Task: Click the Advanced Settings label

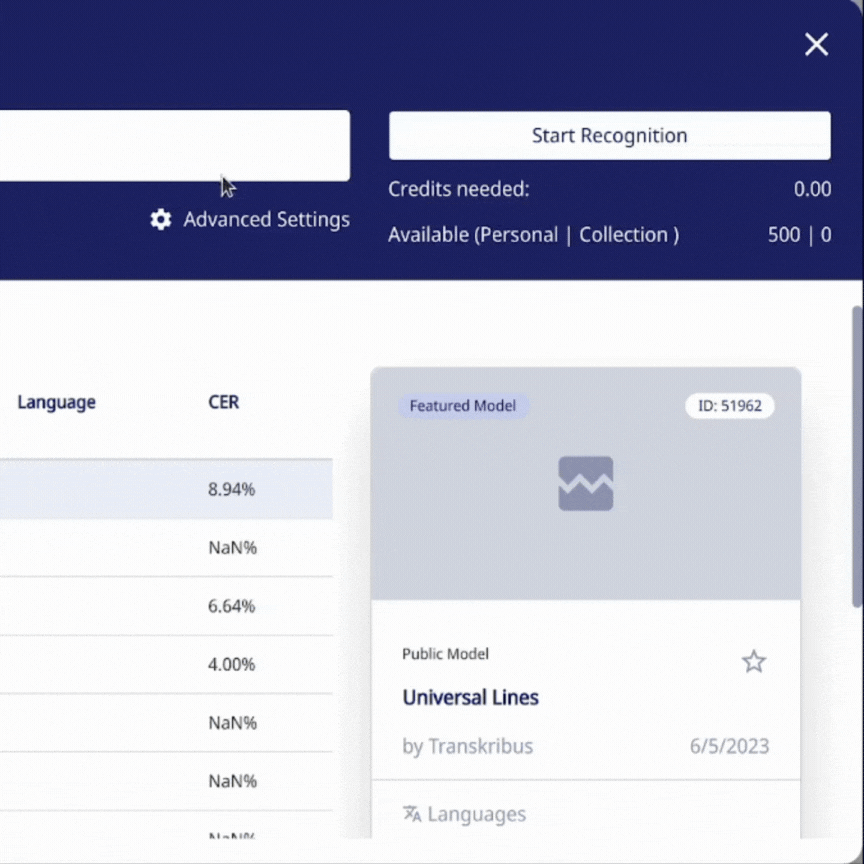Action: (x=266, y=219)
